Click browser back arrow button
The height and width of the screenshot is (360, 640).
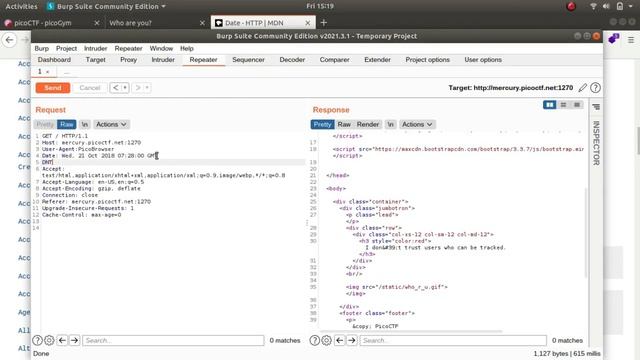click(9, 40)
